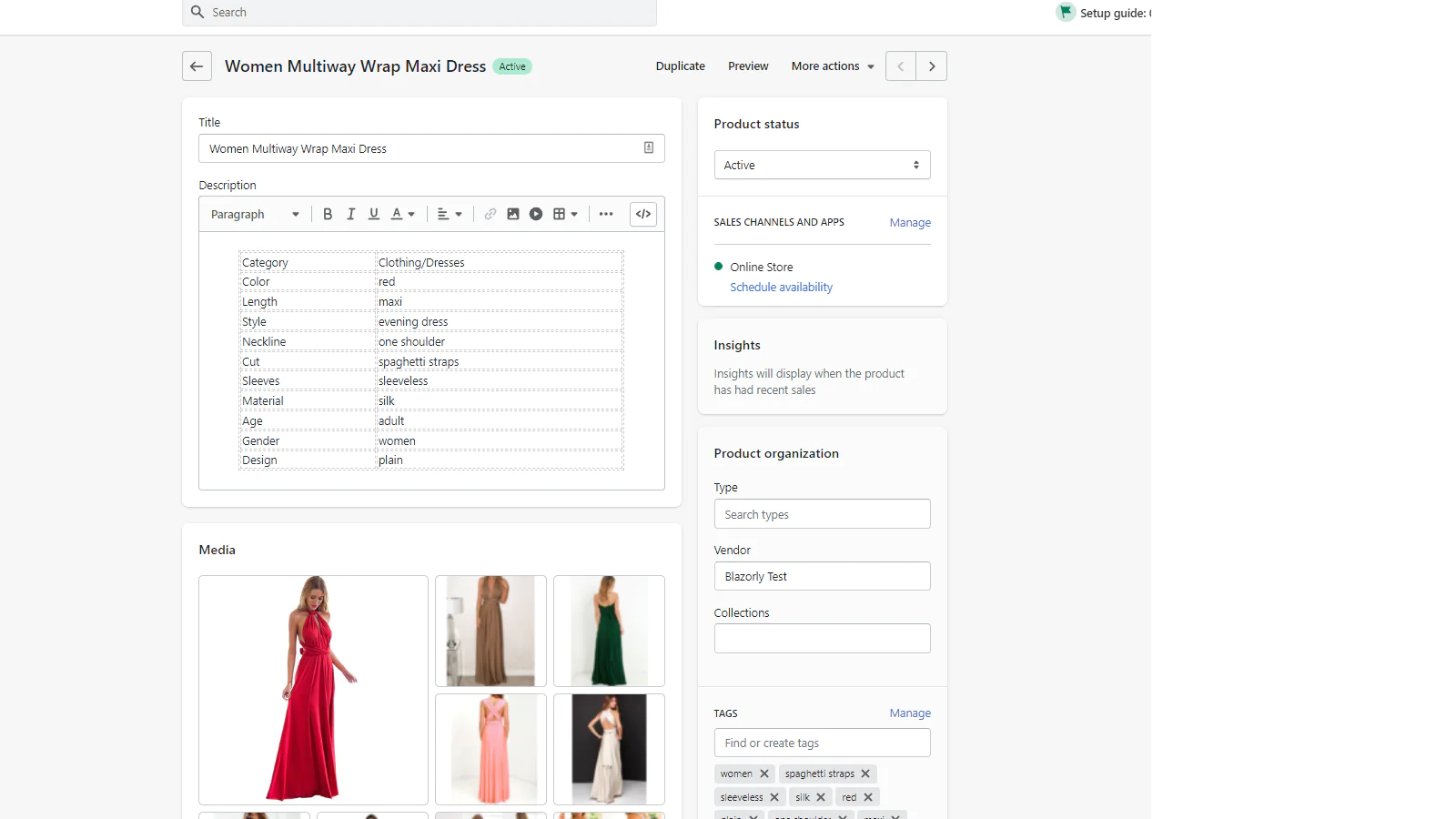Remove the women tag
Screen dimensions: 1456x819
click(764, 773)
